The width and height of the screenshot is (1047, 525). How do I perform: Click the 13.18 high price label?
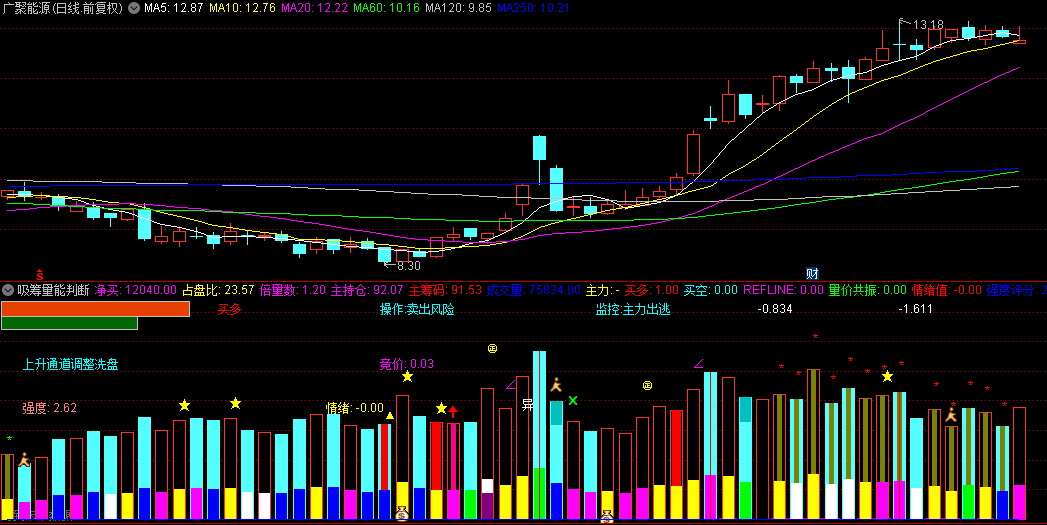pos(928,25)
